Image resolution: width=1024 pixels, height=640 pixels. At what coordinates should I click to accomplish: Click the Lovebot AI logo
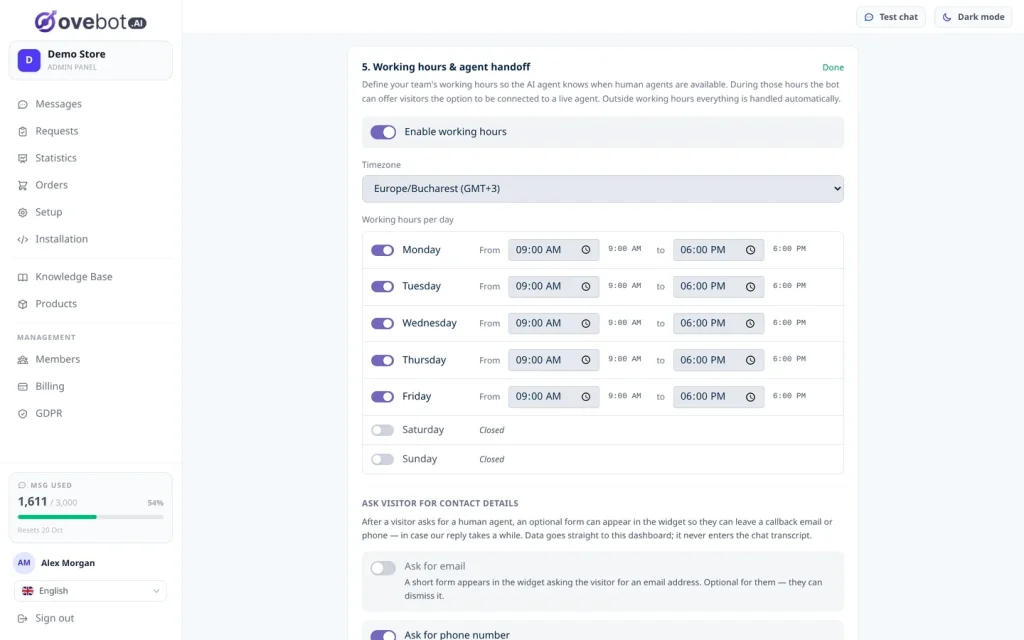click(91, 21)
